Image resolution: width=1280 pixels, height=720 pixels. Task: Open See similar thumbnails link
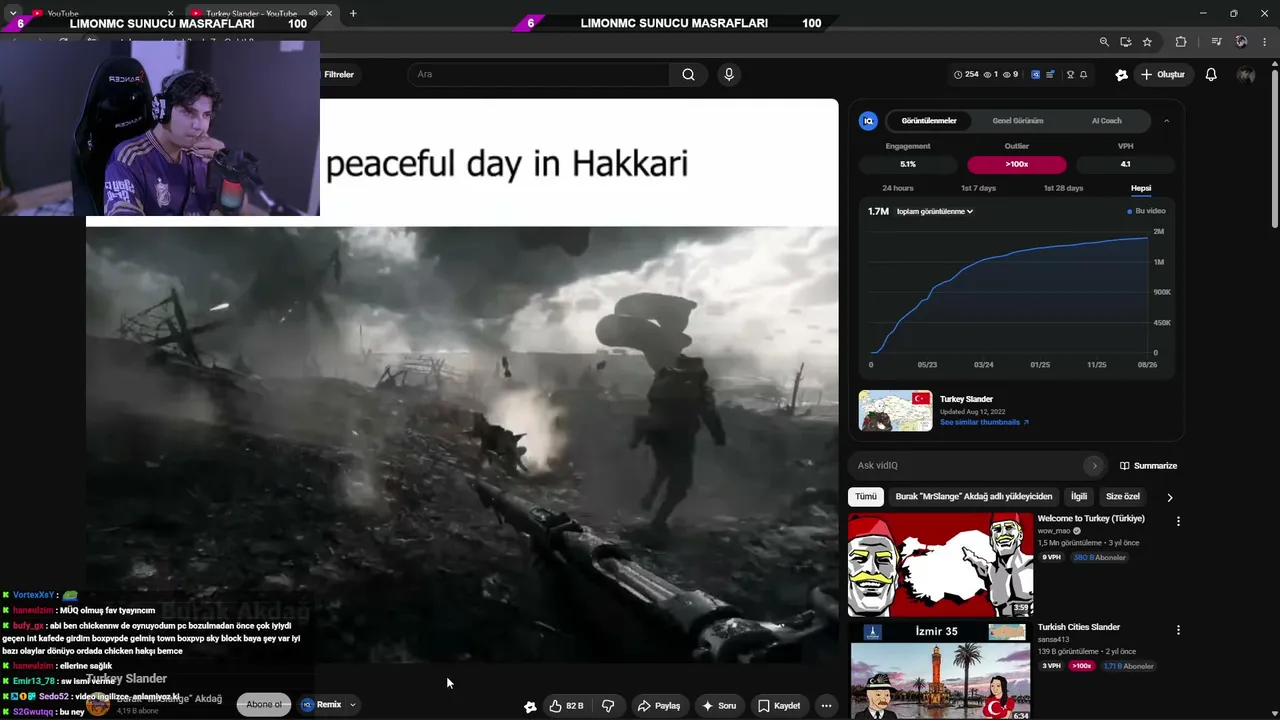(x=984, y=422)
